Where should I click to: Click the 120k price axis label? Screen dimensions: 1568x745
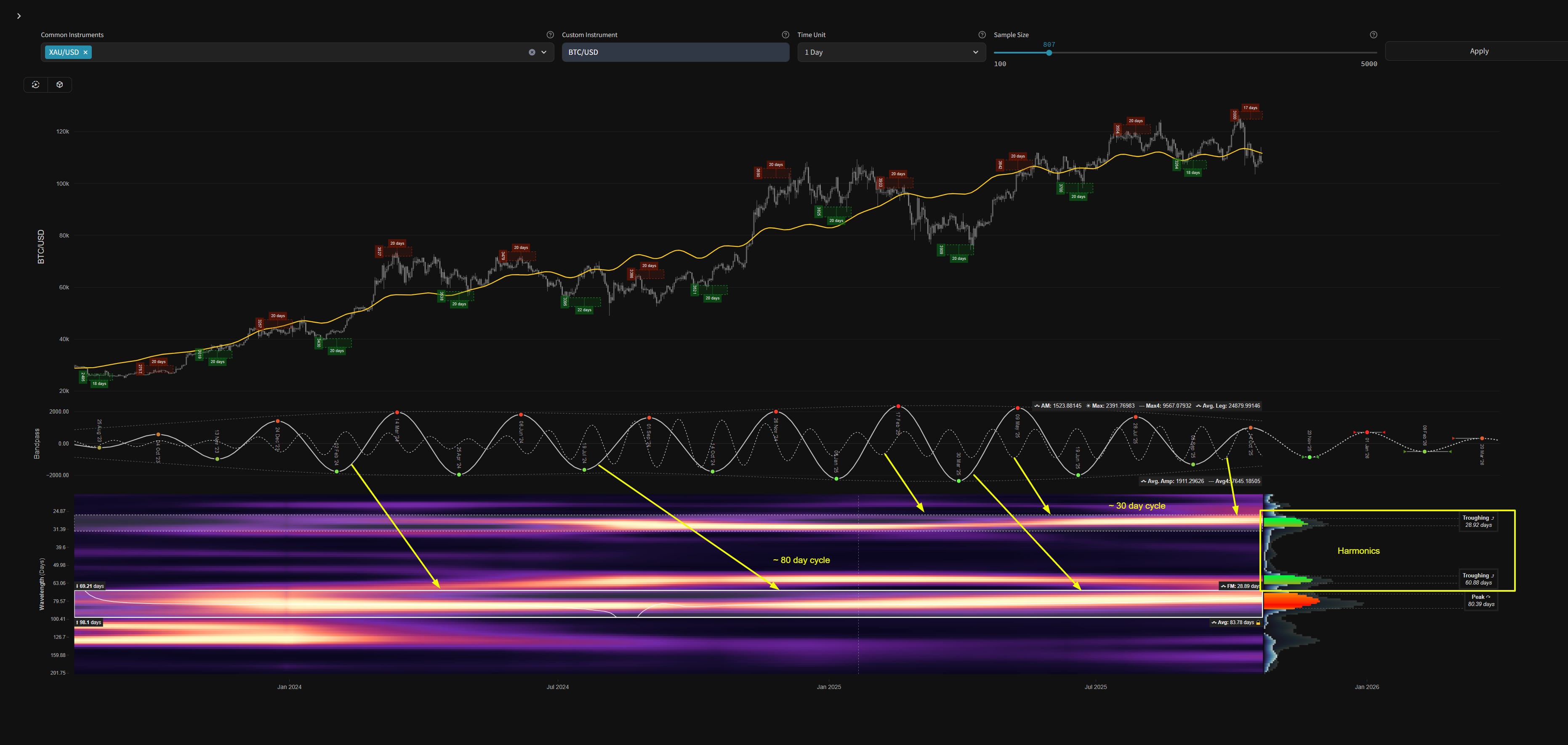tap(63, 131)
